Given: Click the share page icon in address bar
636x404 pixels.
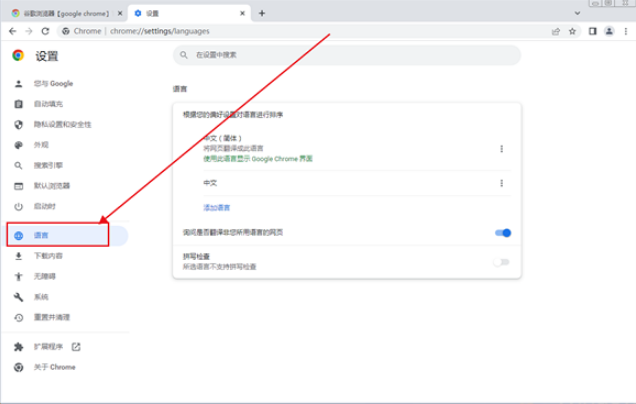Looking at the screenshot, I should click(556, 31).
